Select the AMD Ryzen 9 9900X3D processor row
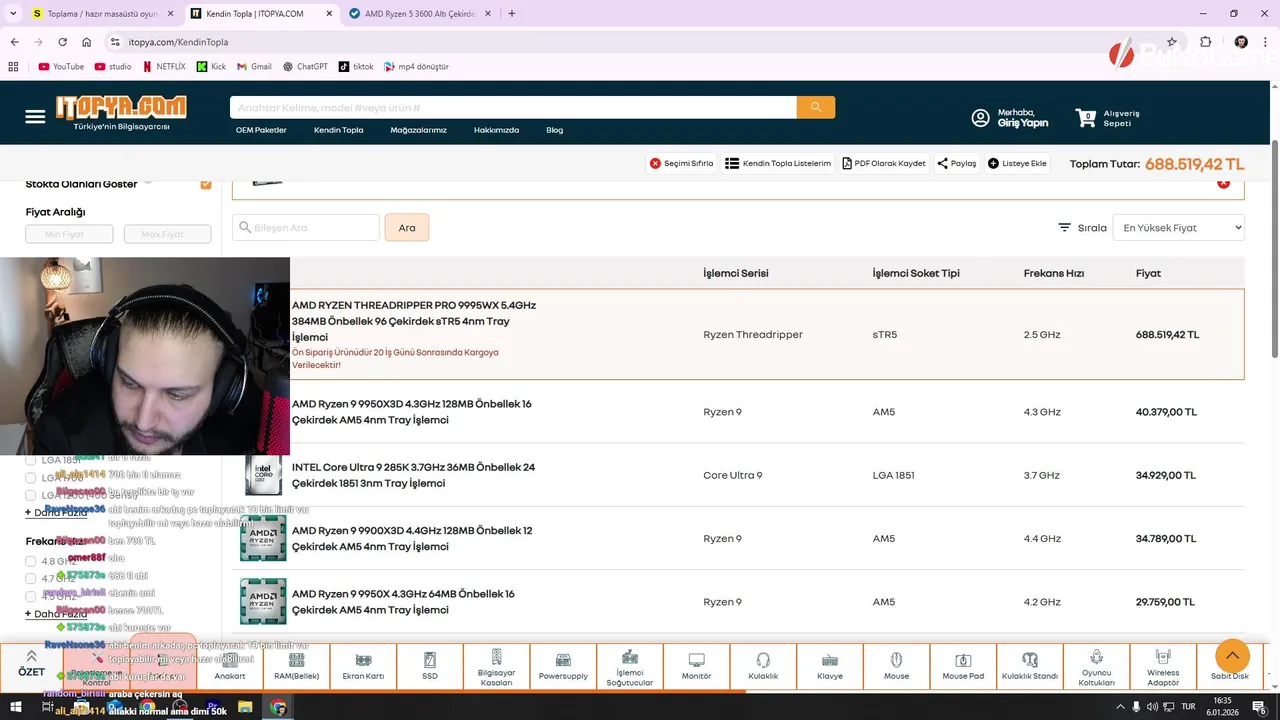The width and height of the screenshot is (1280, 720). pos(738,539)
